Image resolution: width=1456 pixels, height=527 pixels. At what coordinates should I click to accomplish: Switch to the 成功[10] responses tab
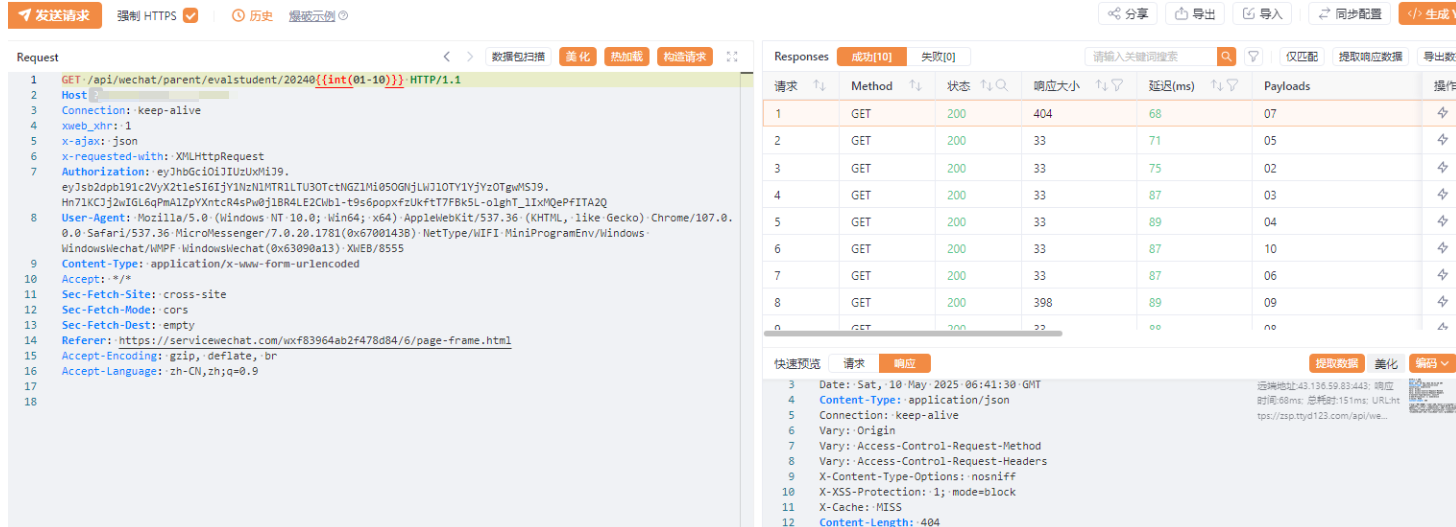[x=871, y=57]
